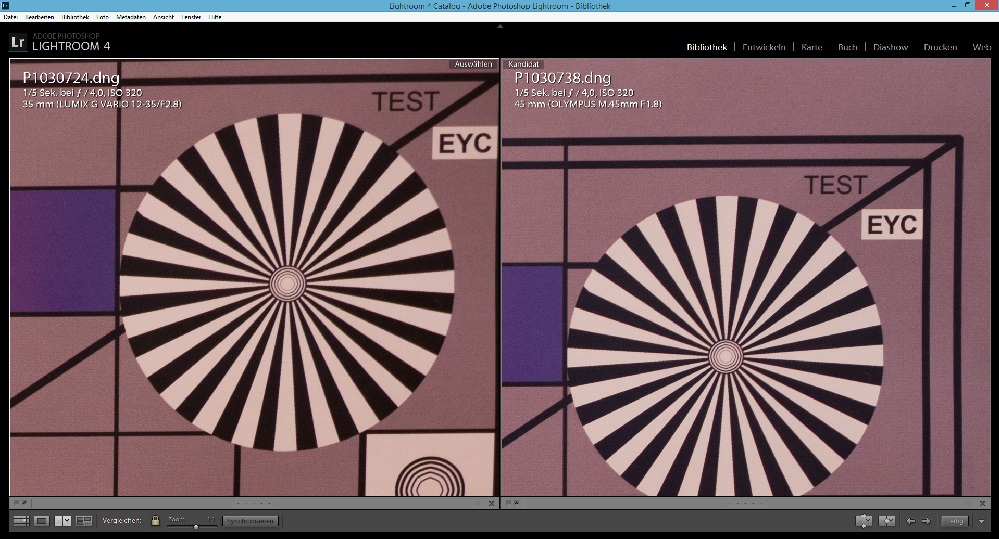999x539 pixels.
Task: Adjust the Zoom slider handle
Action: pyautogui.click(x=196, y=526)
